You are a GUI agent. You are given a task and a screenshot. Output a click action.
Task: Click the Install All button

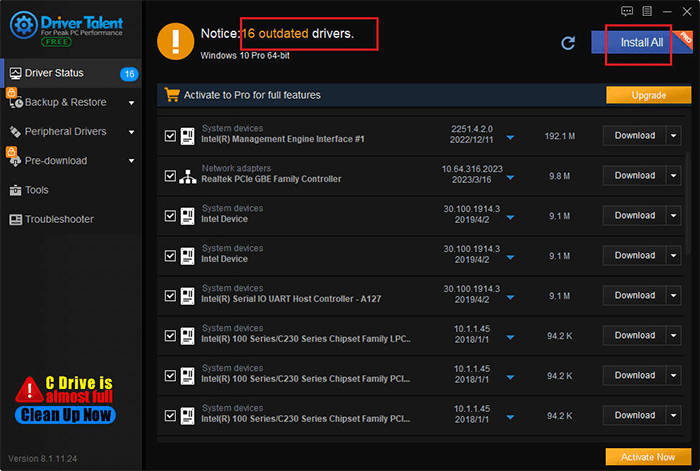(642, 42)
